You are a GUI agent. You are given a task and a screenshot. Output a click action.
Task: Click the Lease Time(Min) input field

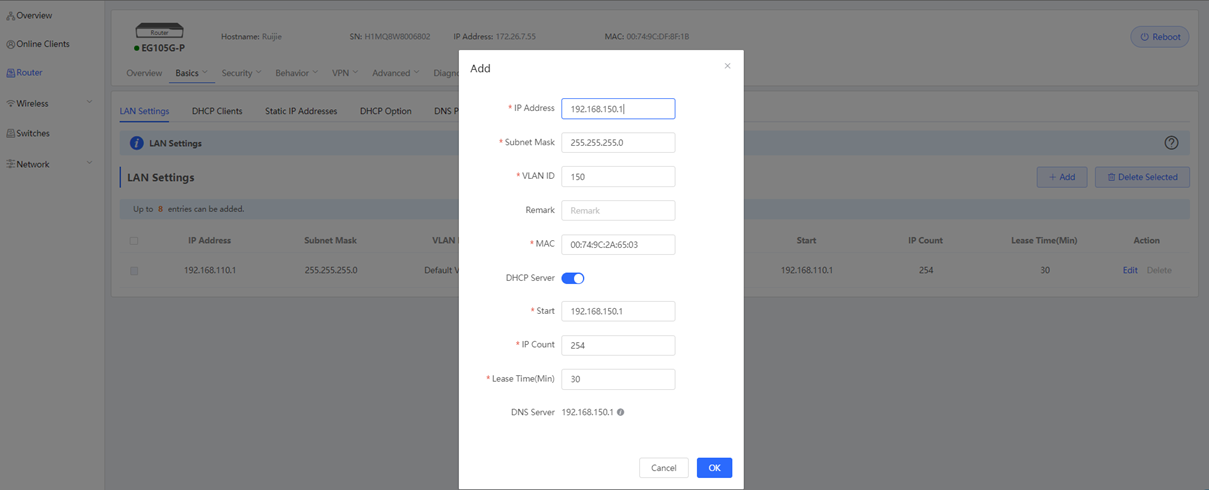pos(618,380)
